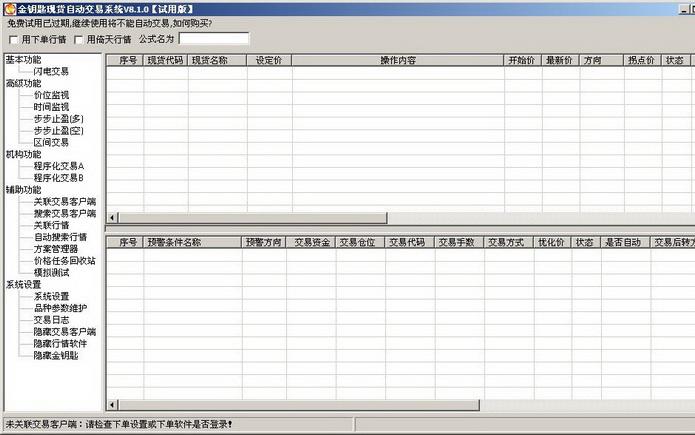The image size is (695, 435).
Task: Select 方案管理器 in the sidebar
Action: (55, 249)
